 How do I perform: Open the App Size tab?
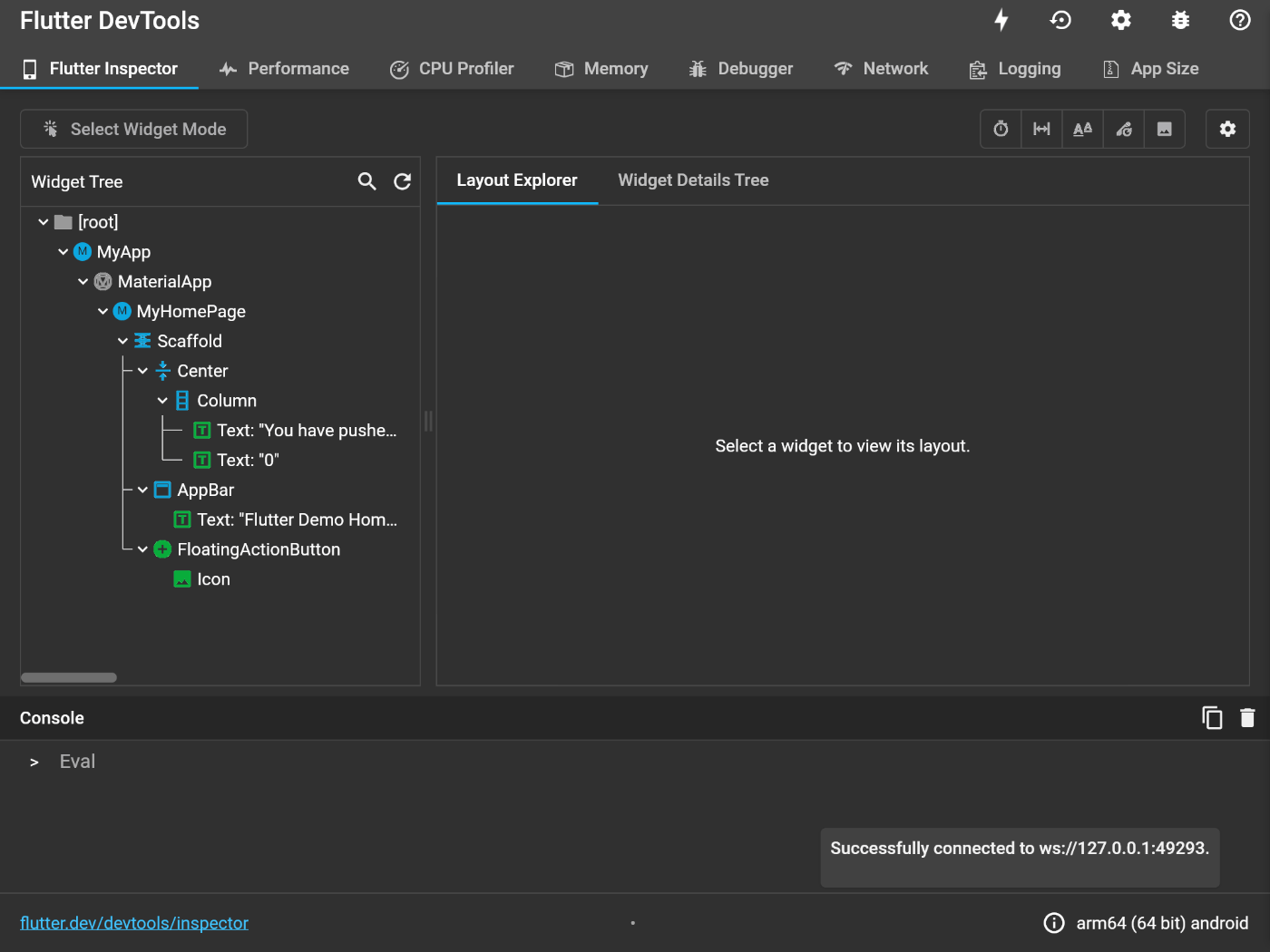1150,69
